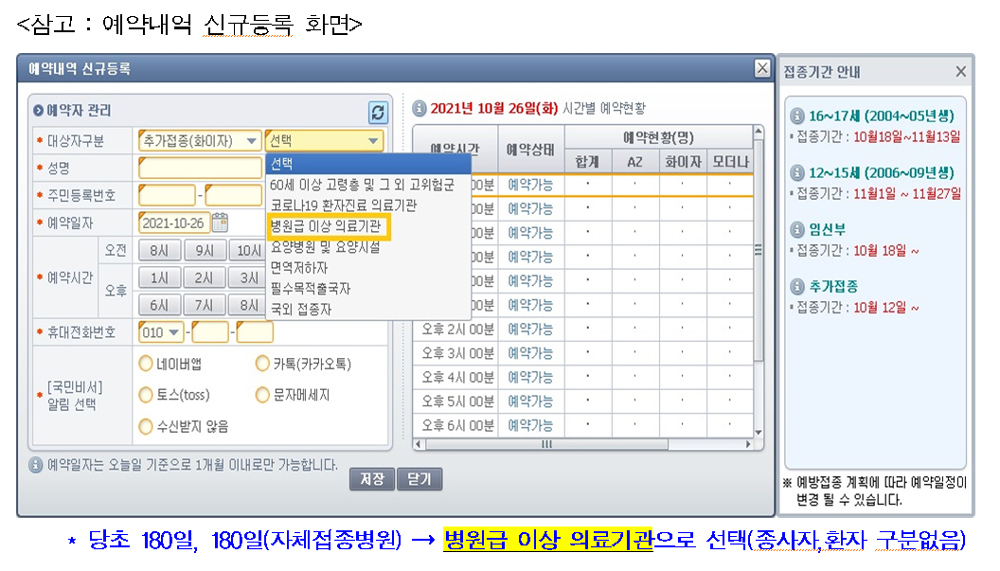Click the 화이자 column header
1000x571 pixels.
682,162
